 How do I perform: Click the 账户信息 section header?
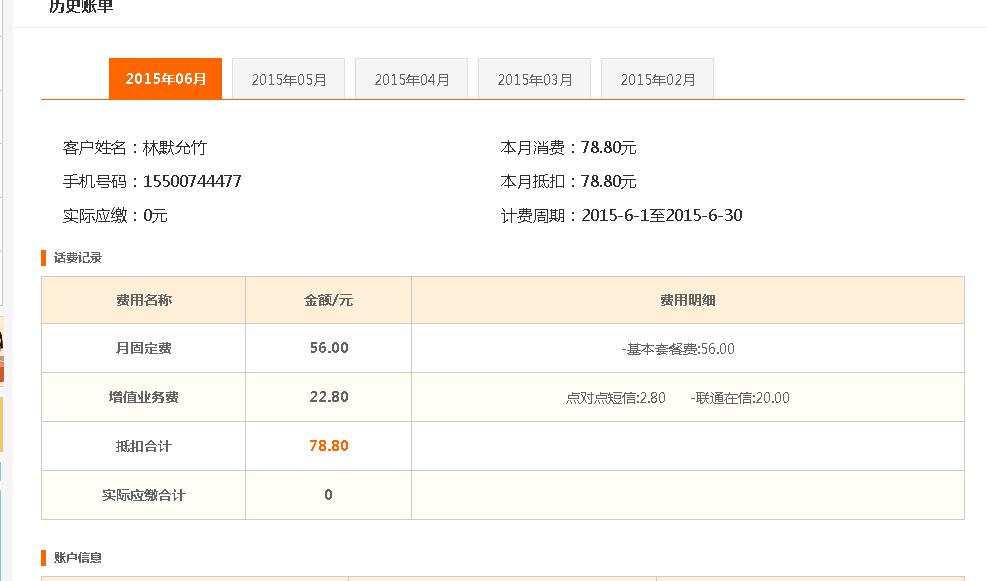coord(77,558)
